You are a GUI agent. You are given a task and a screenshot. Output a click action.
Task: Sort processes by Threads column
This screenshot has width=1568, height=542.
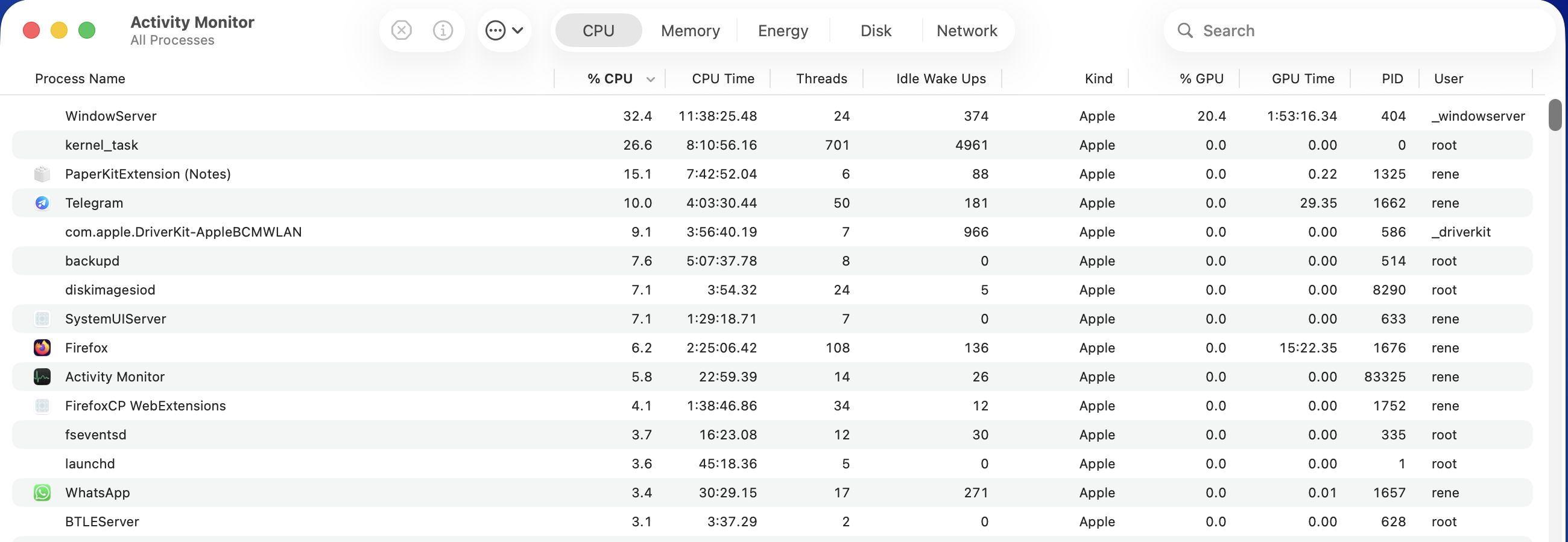pyautogui.click(x=822, y=78)
